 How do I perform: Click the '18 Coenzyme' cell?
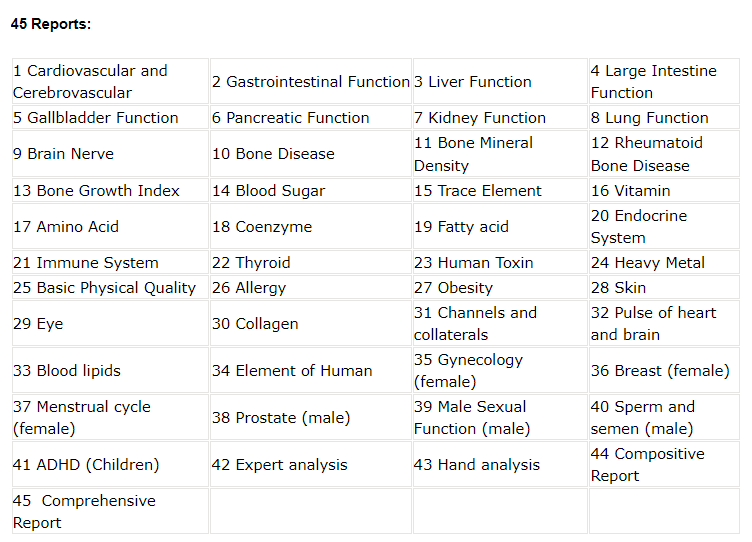point(311,226)
